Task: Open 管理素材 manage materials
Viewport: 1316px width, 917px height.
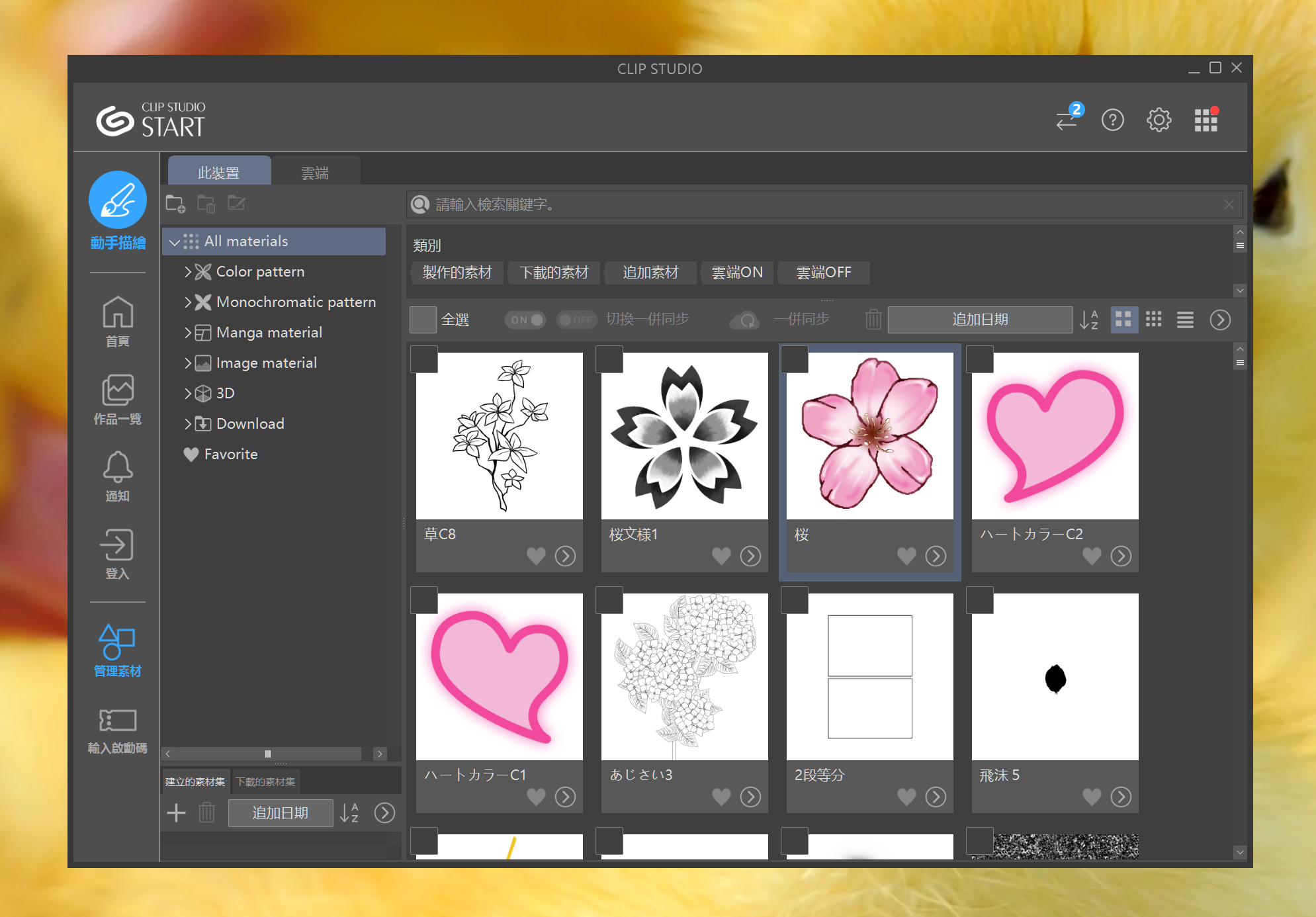Action: tap(117, 651)
